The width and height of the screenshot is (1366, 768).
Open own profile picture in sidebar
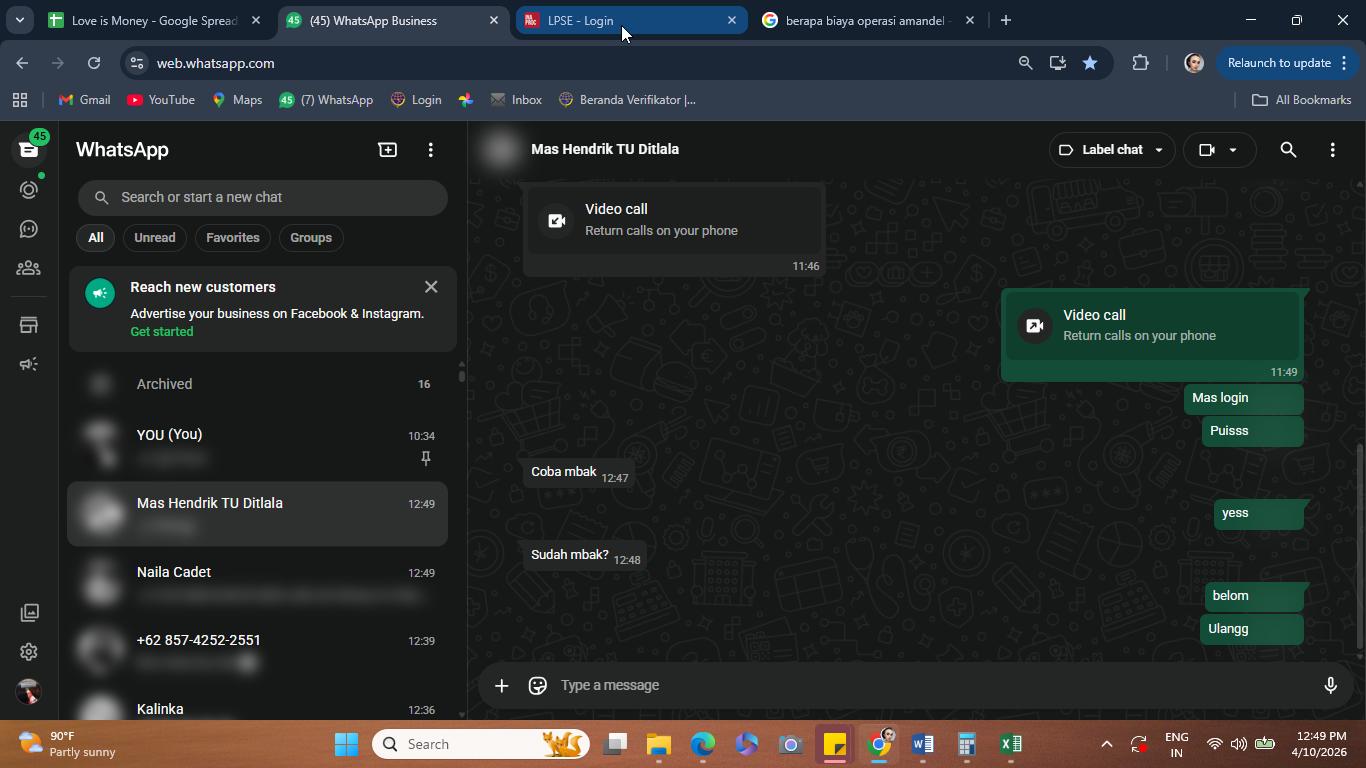[29, 691]
